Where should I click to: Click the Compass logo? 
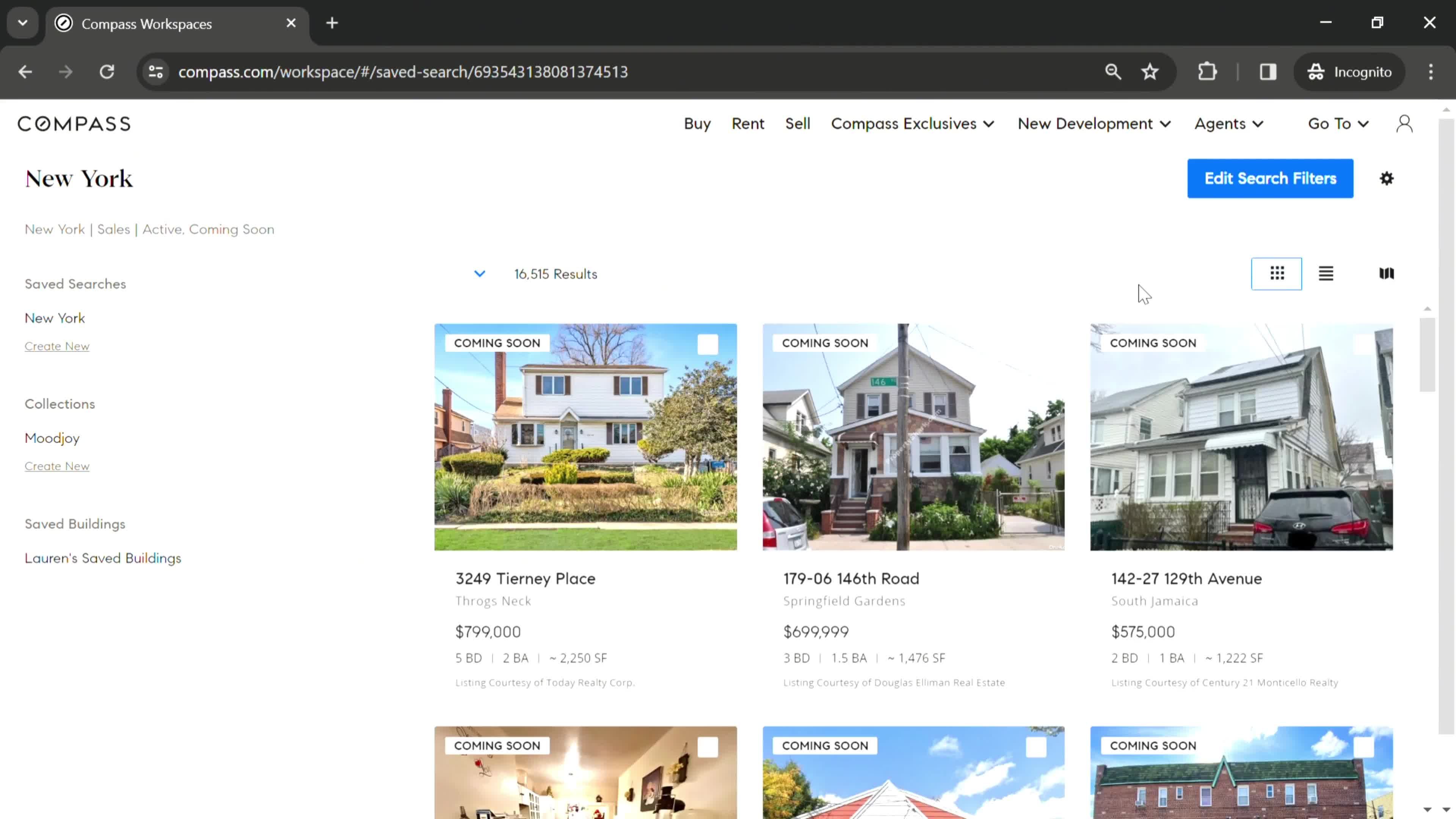(x=74, y=124)
